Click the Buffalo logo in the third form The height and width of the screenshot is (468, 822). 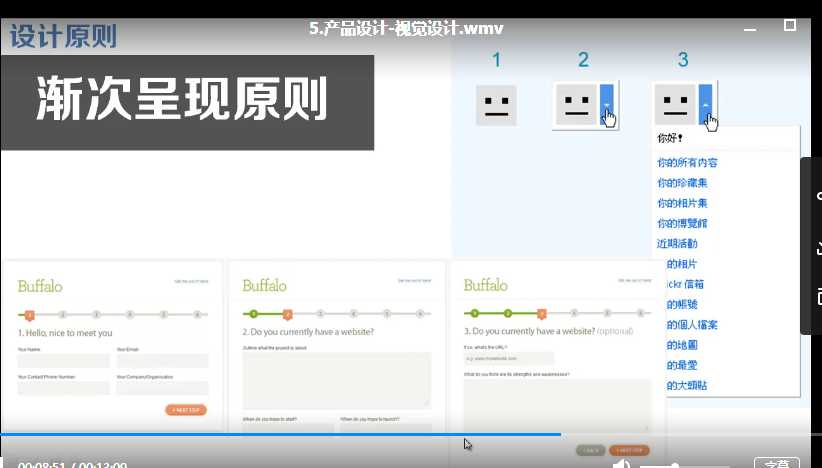pyautogui.click(x=485, y=285)
